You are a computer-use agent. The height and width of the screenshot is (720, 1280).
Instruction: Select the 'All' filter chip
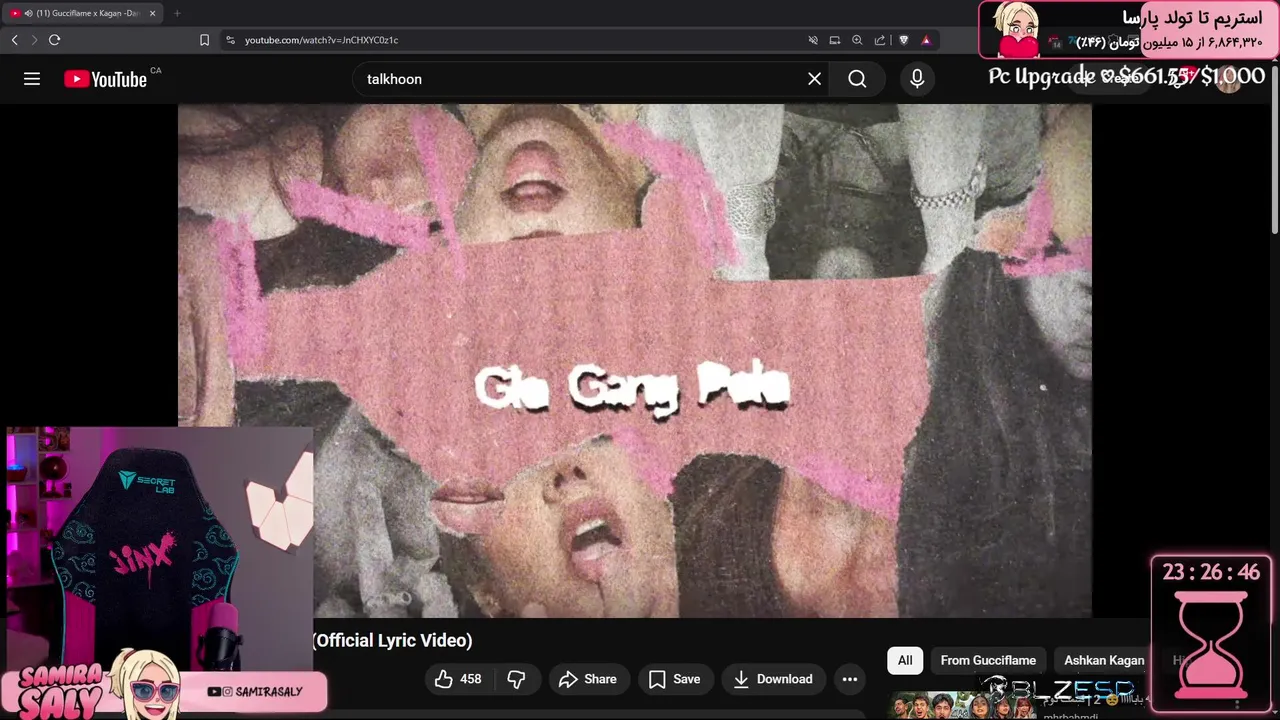click(905, 660)
